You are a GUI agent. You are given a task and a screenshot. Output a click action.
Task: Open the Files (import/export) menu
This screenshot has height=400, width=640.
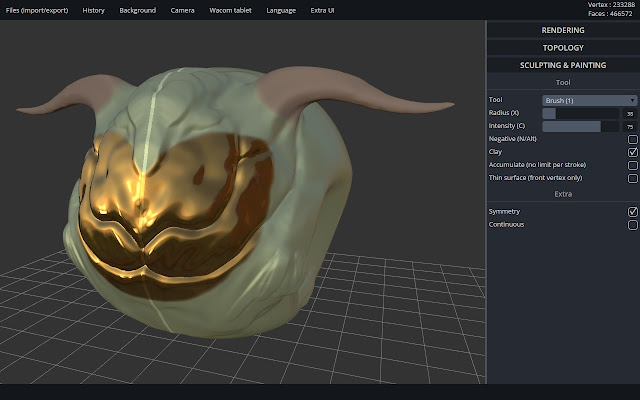pyautogui.click(x=37, y=10)
